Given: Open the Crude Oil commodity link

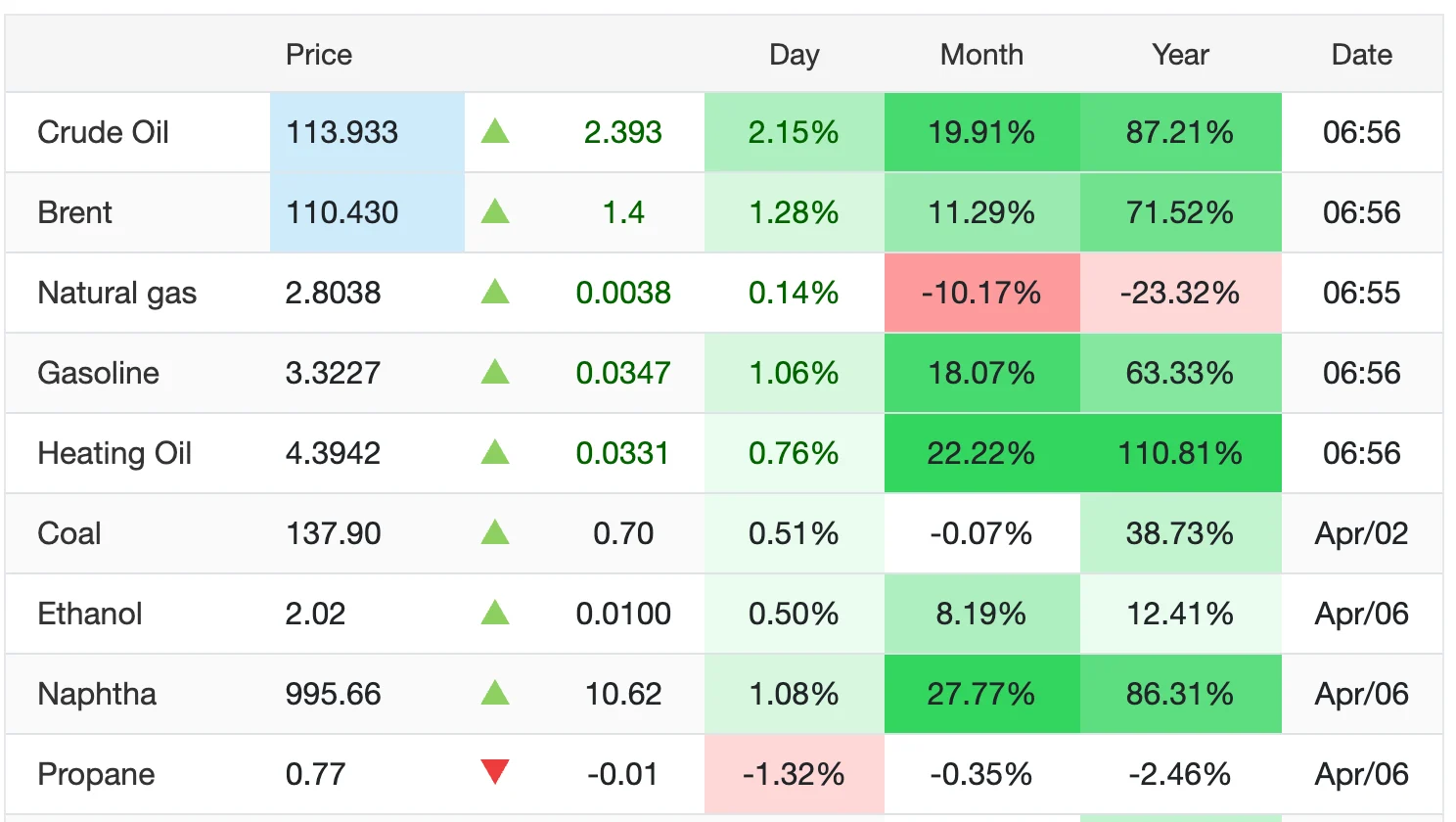Looking at the screenshot, I should (x=103, y=132).
